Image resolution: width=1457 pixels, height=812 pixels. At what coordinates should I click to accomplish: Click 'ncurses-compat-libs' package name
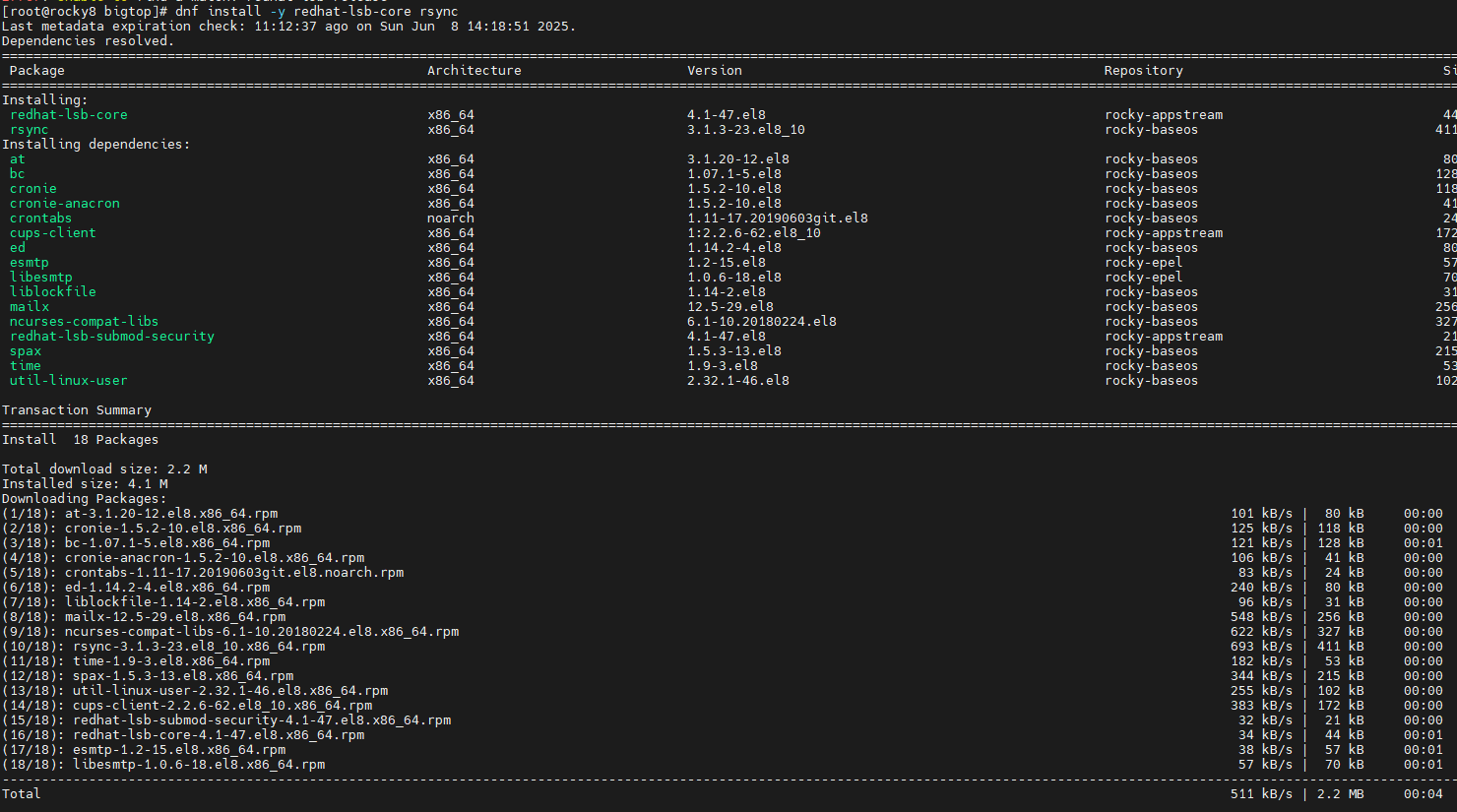tap(85, 322)
